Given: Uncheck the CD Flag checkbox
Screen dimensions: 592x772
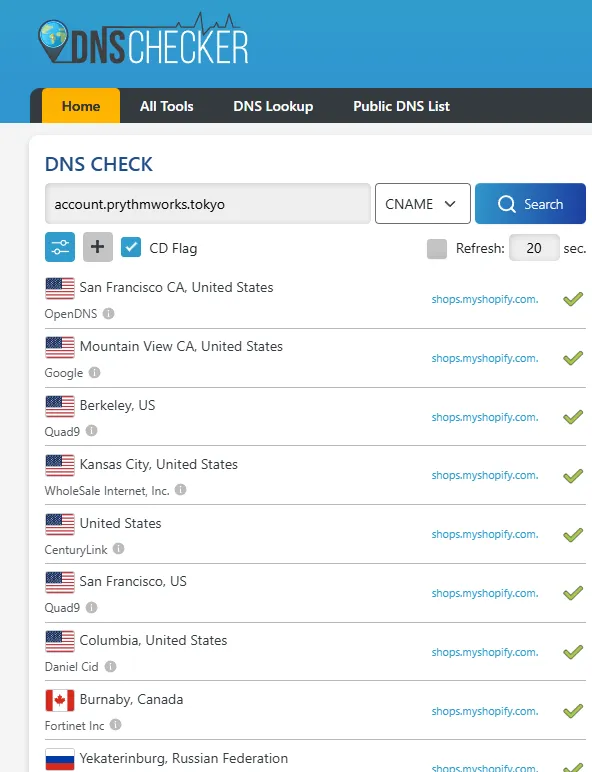Looking at the screenshot, I should (131, 247).
